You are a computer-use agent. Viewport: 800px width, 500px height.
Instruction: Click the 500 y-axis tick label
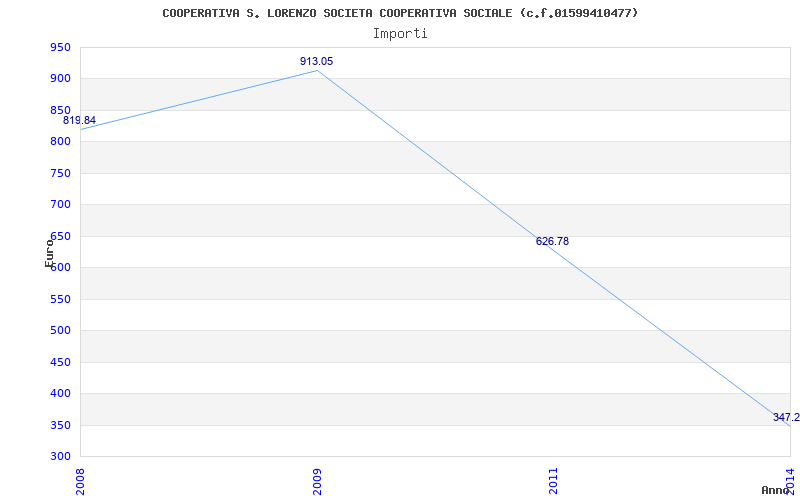tap(60, 330)
